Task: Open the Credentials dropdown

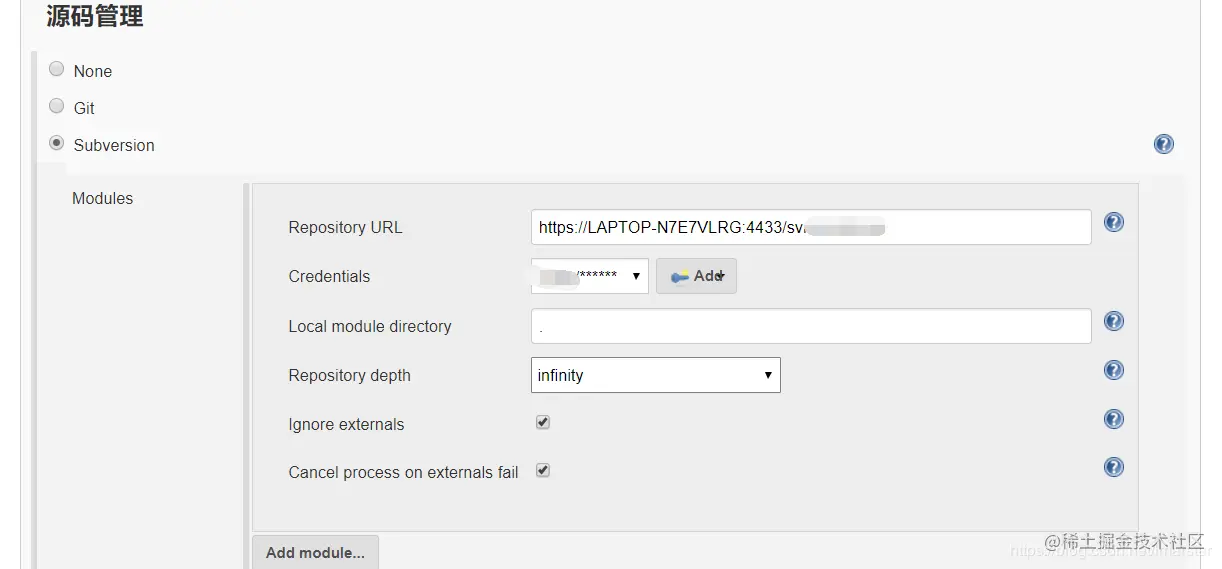Action: pyautogui.click(x=589, y=276)
